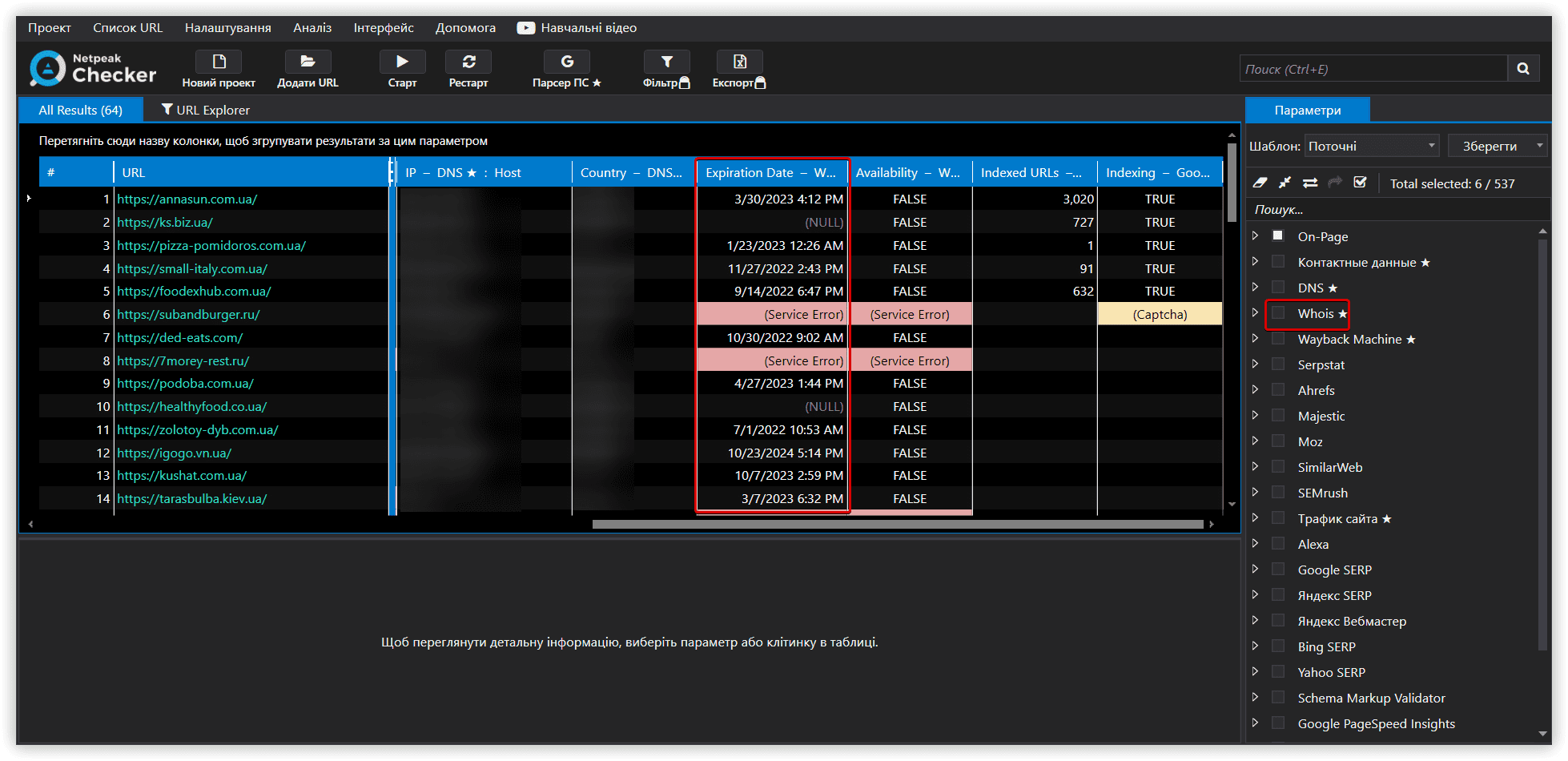Click the Експорт spreadsheet icon
Screen dimensions: 1568x761
739,62
